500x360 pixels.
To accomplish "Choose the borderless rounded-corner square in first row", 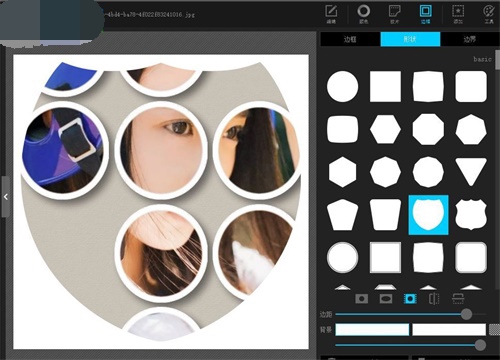I will point(471,86).
